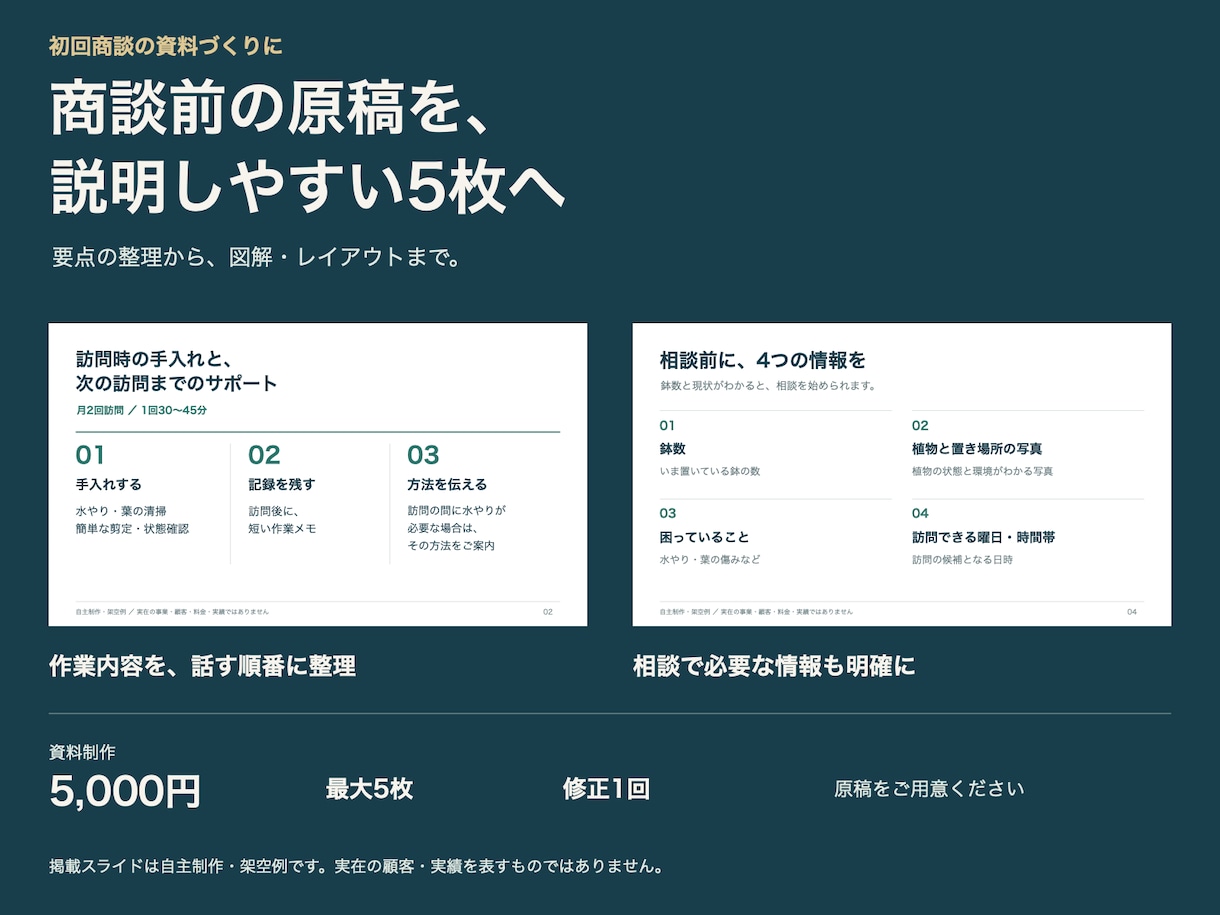The height and width of the screenshot is (915, 1220).
Task: Click the subtitle 要点の整理から、図解・レイアウトまで。
Action: click(x=258, y=257)
